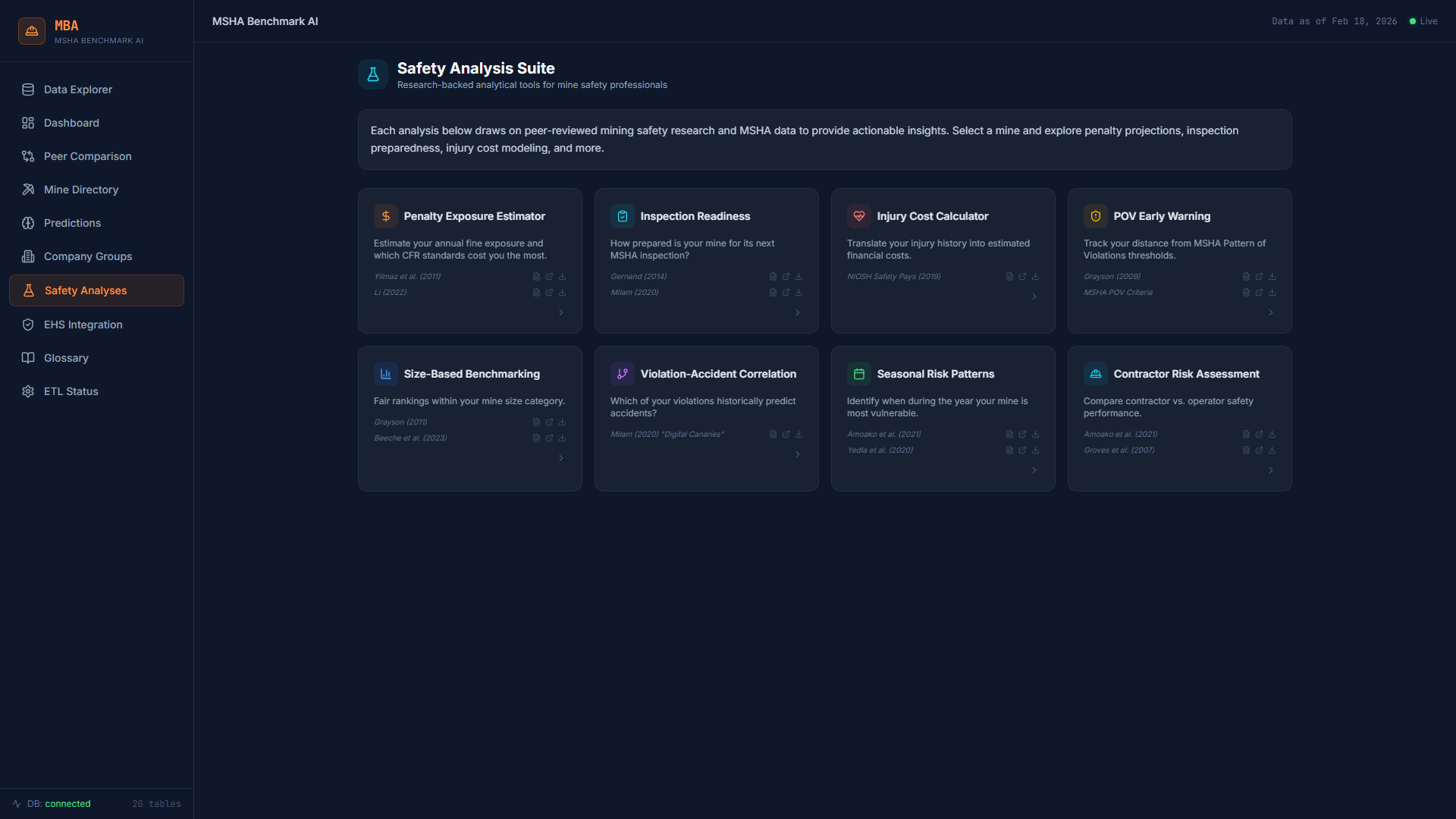Image resolution: width=1456 pixels, height=819 pixels.
Task: Download the MSHA POV Criteria reference
Action: tap(1272, 292)
